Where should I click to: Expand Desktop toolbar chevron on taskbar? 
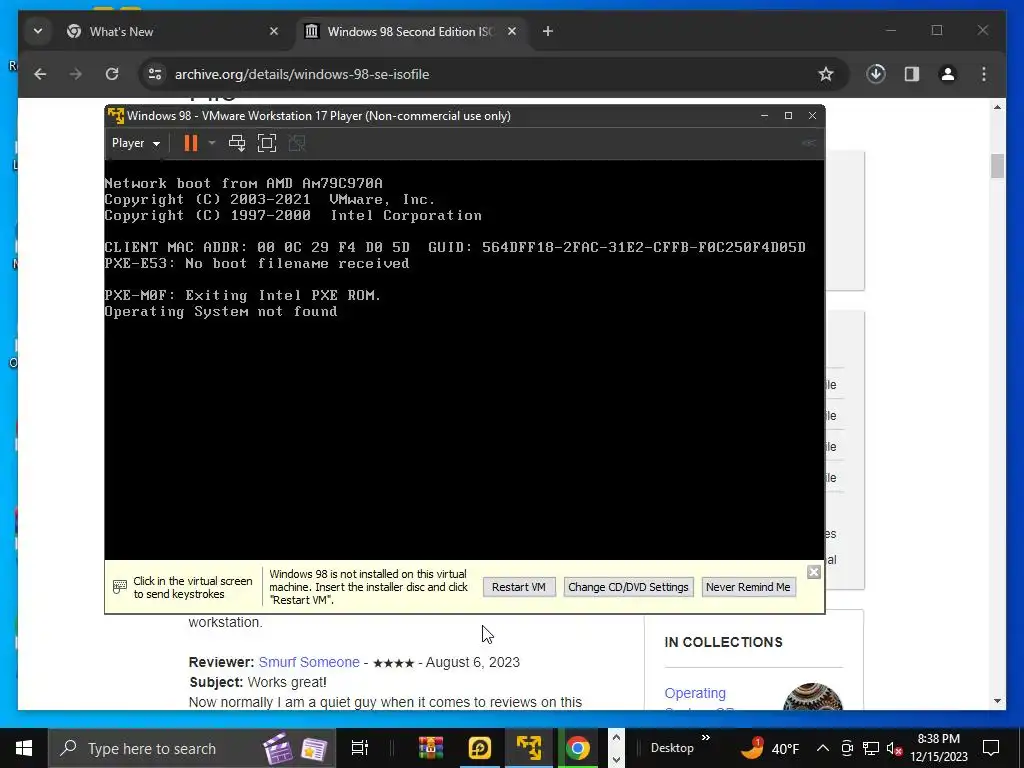706,738
